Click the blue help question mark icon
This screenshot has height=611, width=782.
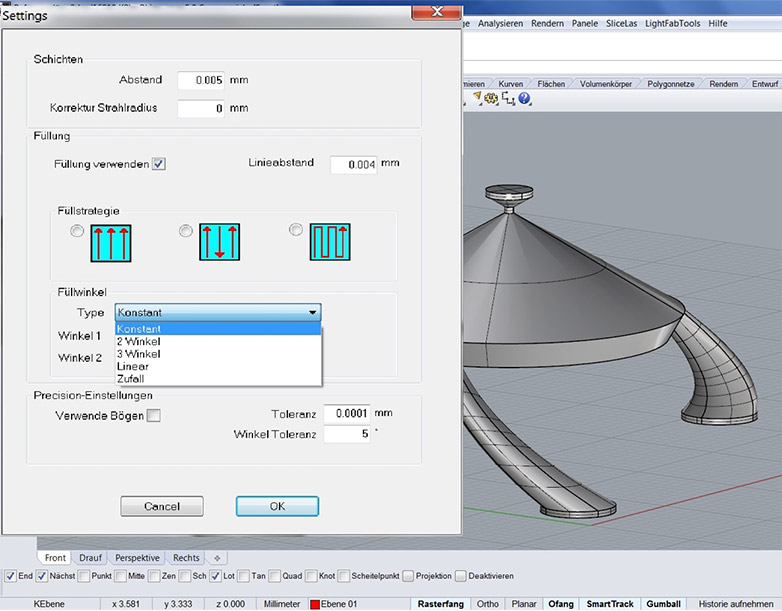coord(525,98)
